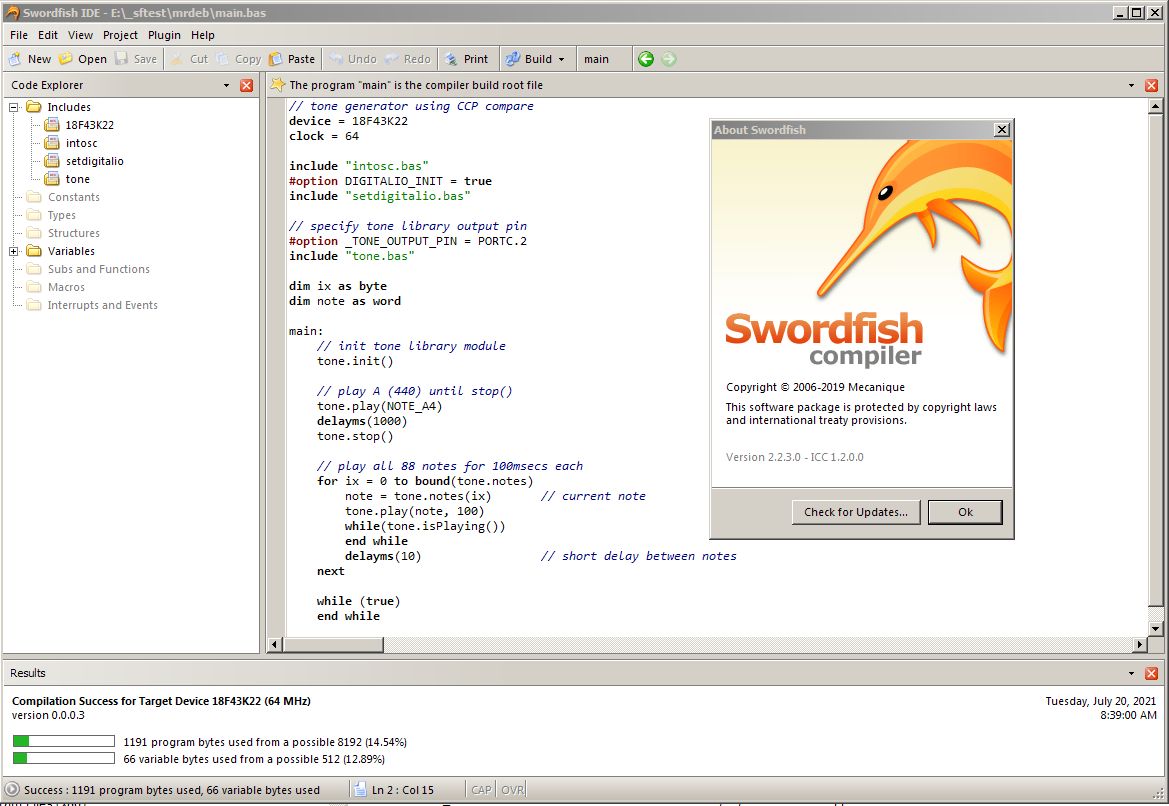Open the editor pane dropdown arrow
Viewport: 1169px width, 806px height.
(x=1131, y=85)
